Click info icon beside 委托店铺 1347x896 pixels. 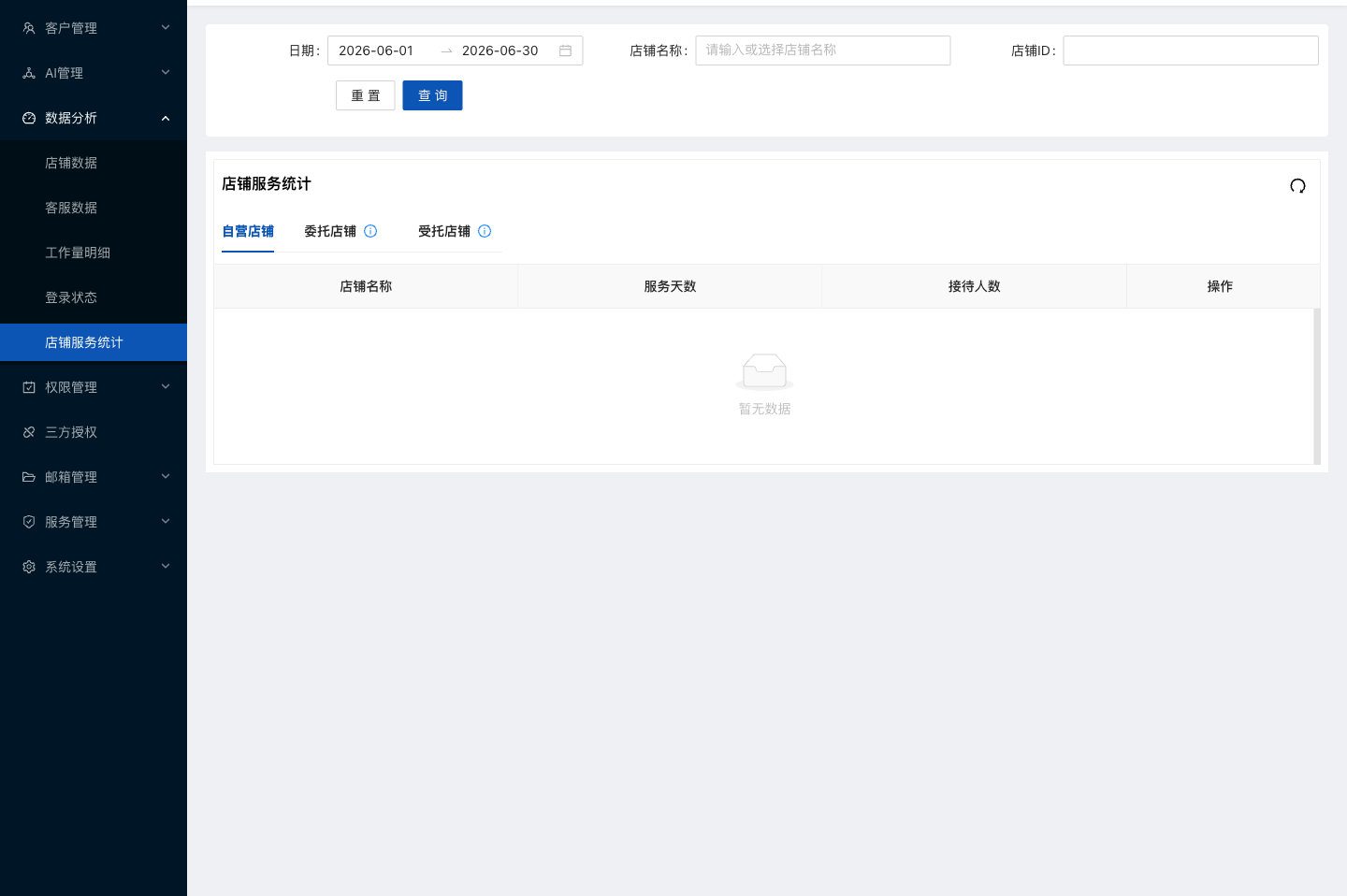[370, 231]
